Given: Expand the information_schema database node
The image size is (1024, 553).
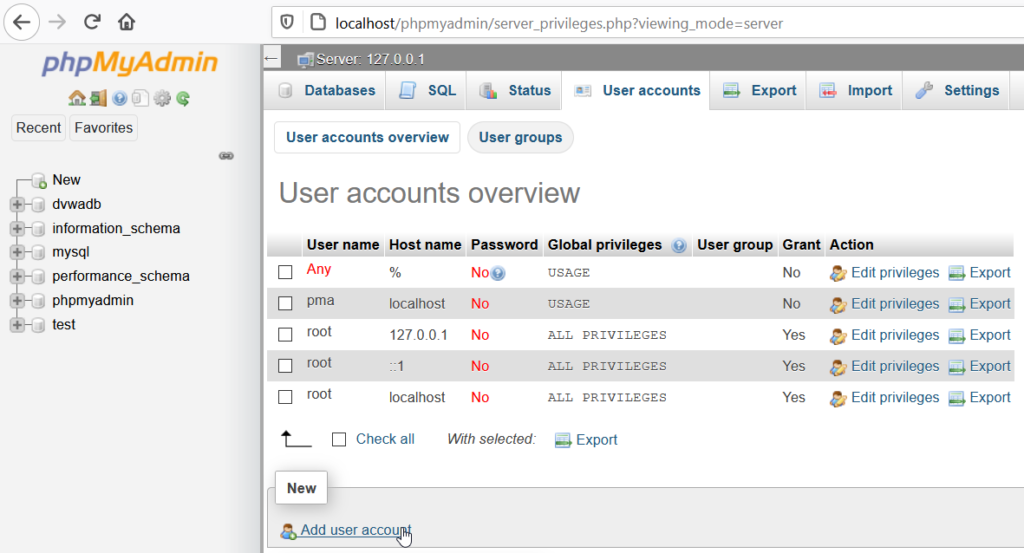Looking at the screenshot, I should click(x=18, y=229).
